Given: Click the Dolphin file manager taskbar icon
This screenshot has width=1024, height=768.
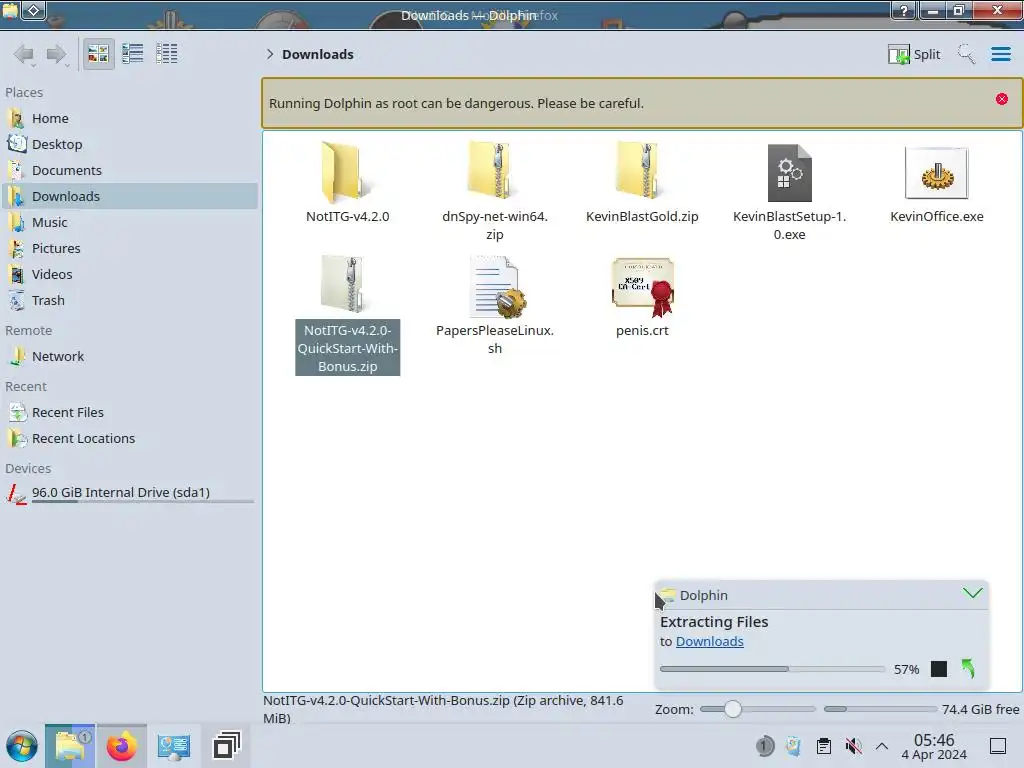Looking at the screenshot, I should [x=71, y=746].
